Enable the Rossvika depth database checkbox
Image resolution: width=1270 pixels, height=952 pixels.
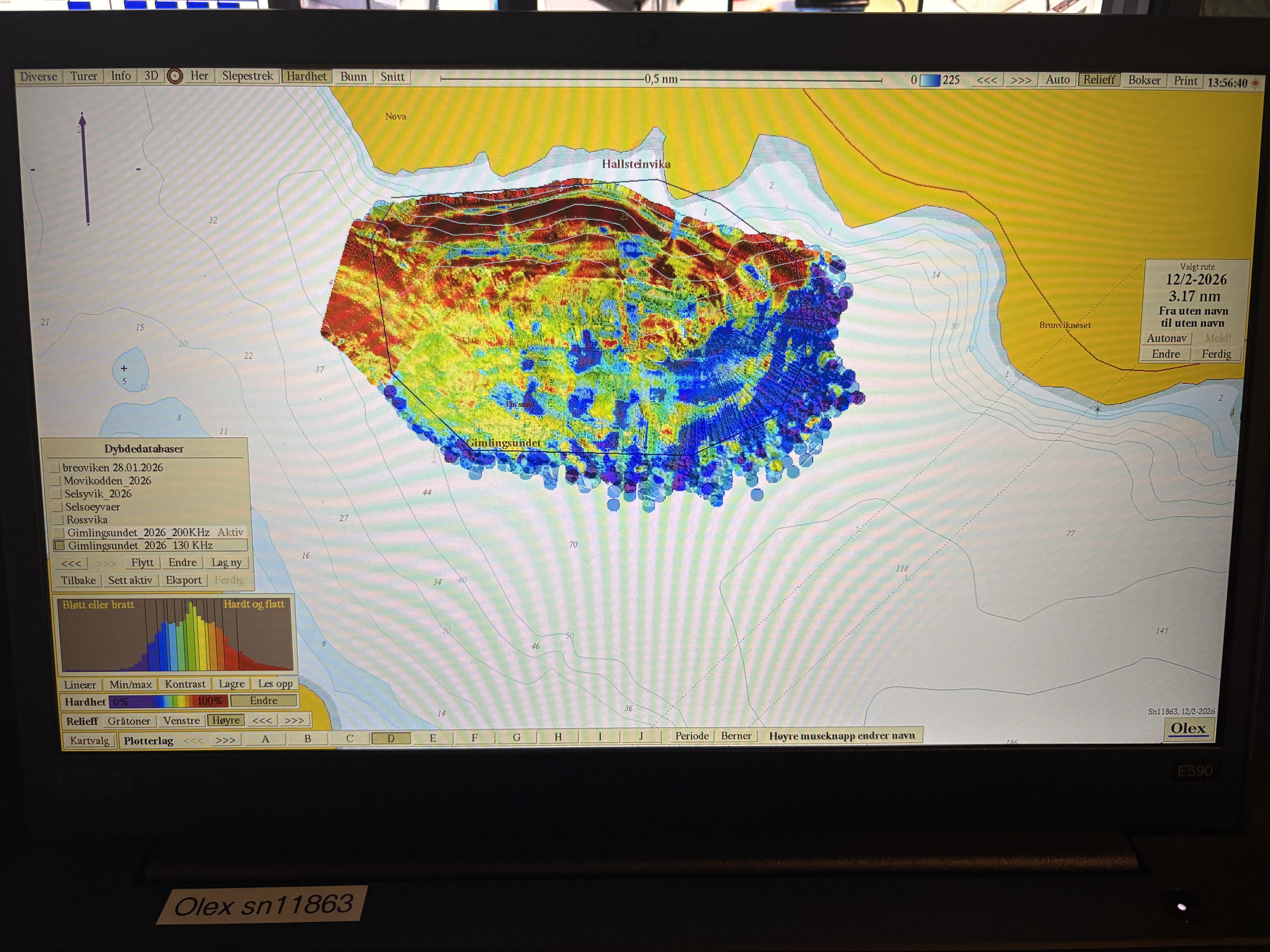pos(58,520)
